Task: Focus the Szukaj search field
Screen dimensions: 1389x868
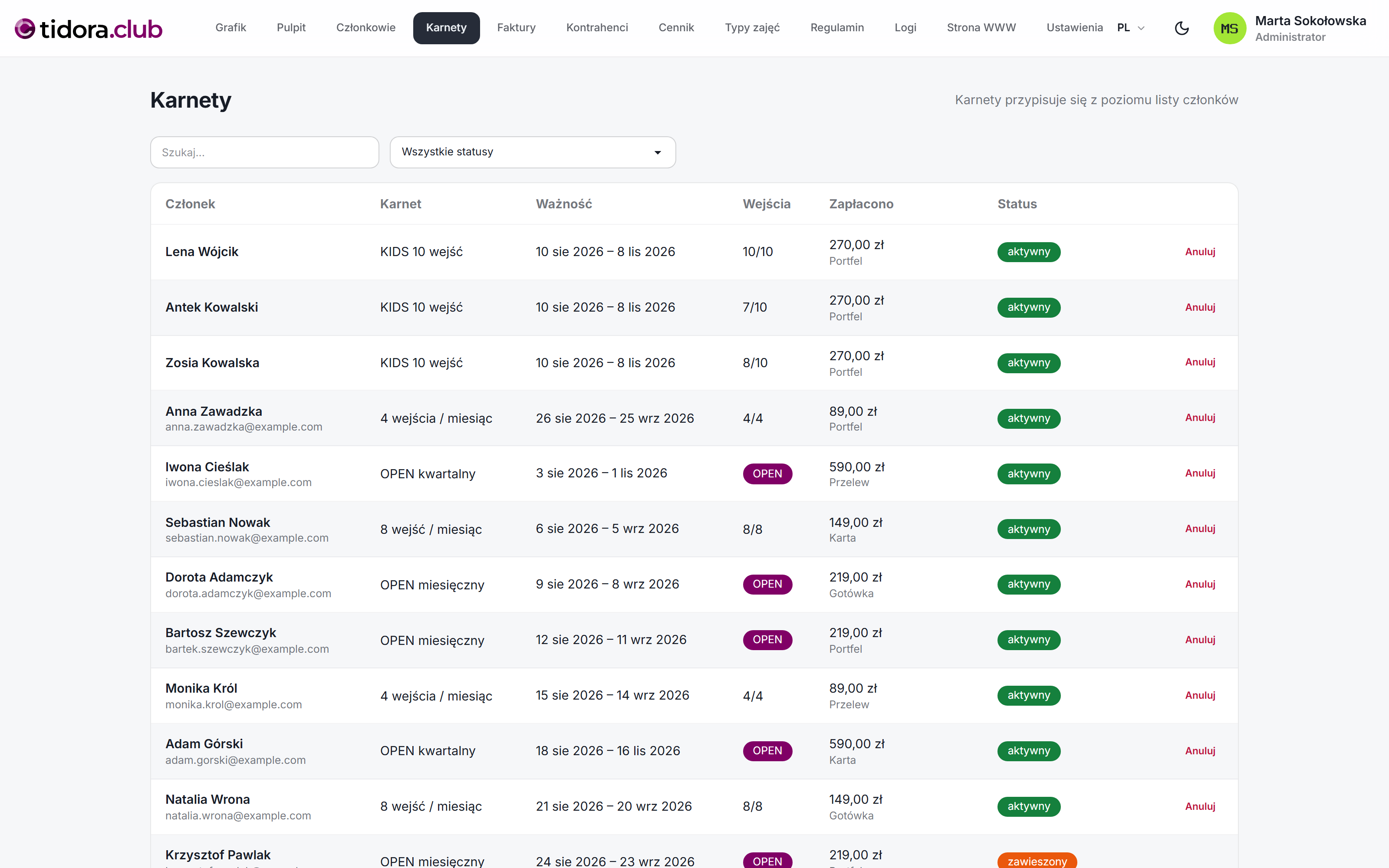Action: 264,152
